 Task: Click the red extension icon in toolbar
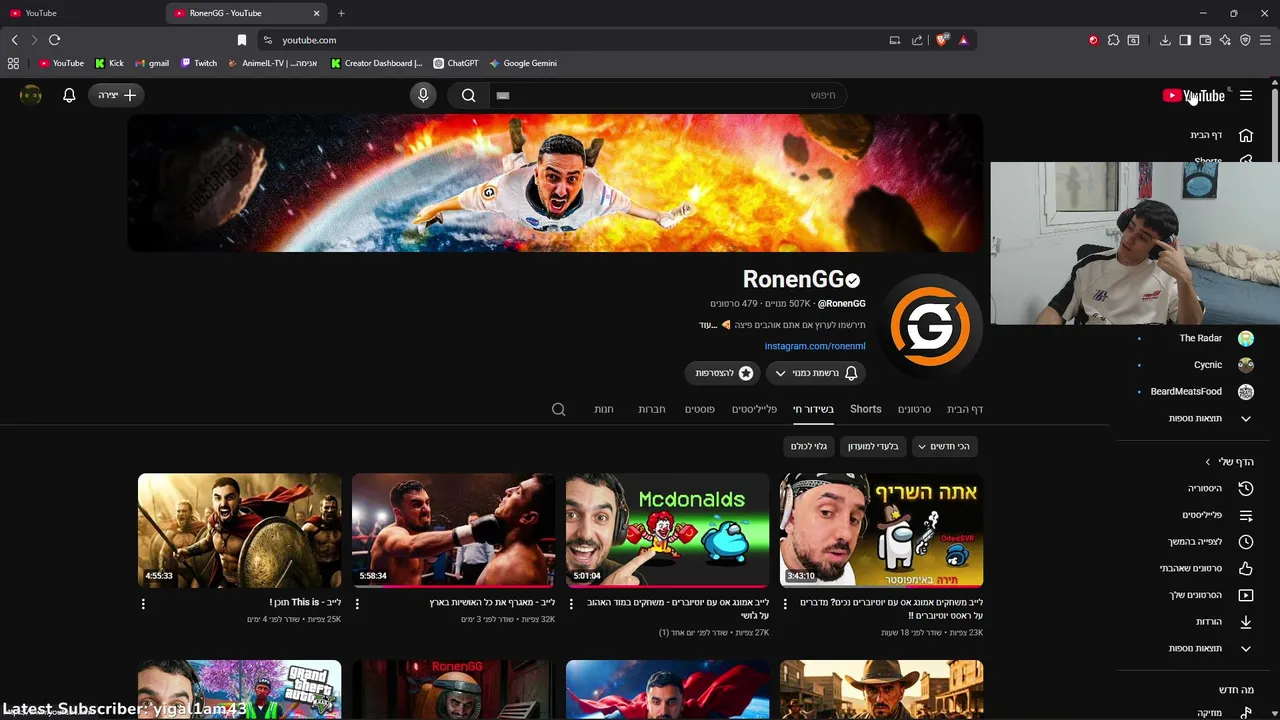pyautogui.click(x=1093, y=40)
